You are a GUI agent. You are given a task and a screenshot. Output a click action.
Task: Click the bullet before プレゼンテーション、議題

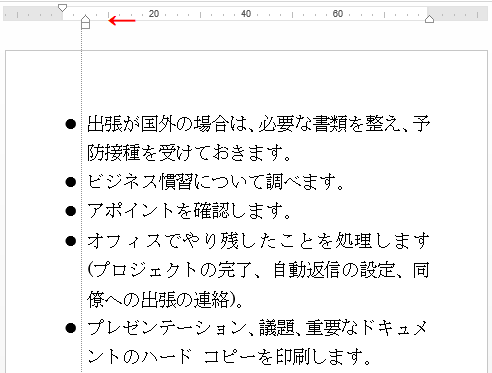pyautogui.click(x=71, y=328)
